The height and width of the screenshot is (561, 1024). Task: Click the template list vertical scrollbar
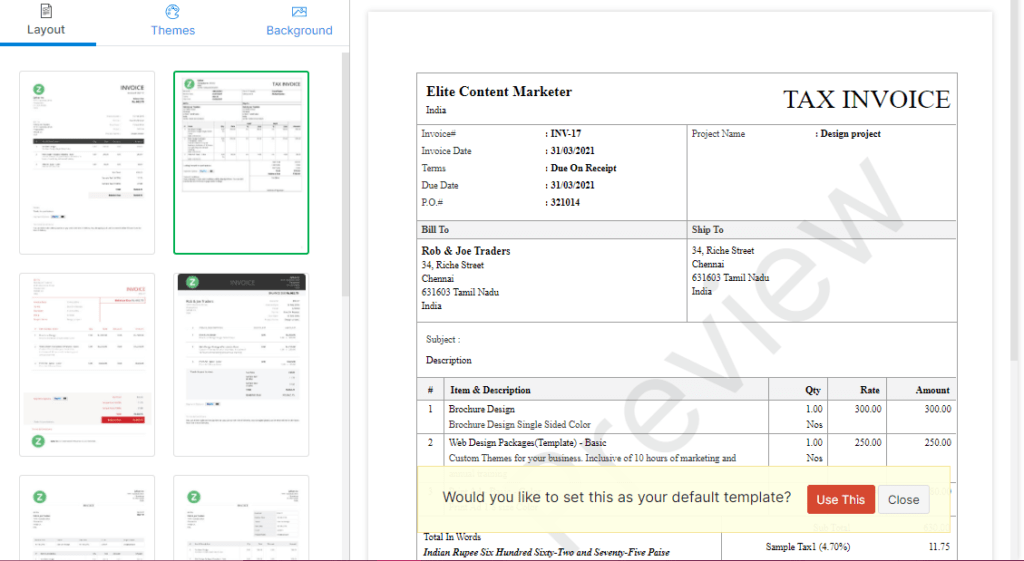[346, 170]
